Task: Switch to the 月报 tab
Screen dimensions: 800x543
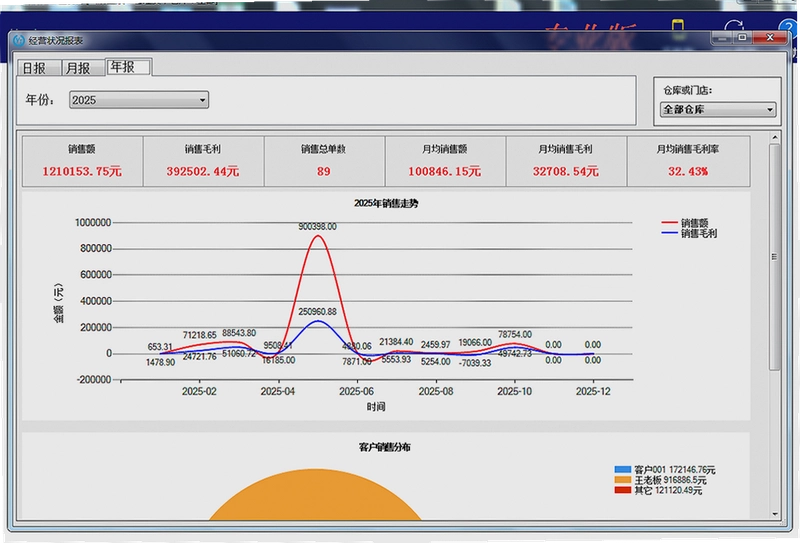Action: (84, 68)
